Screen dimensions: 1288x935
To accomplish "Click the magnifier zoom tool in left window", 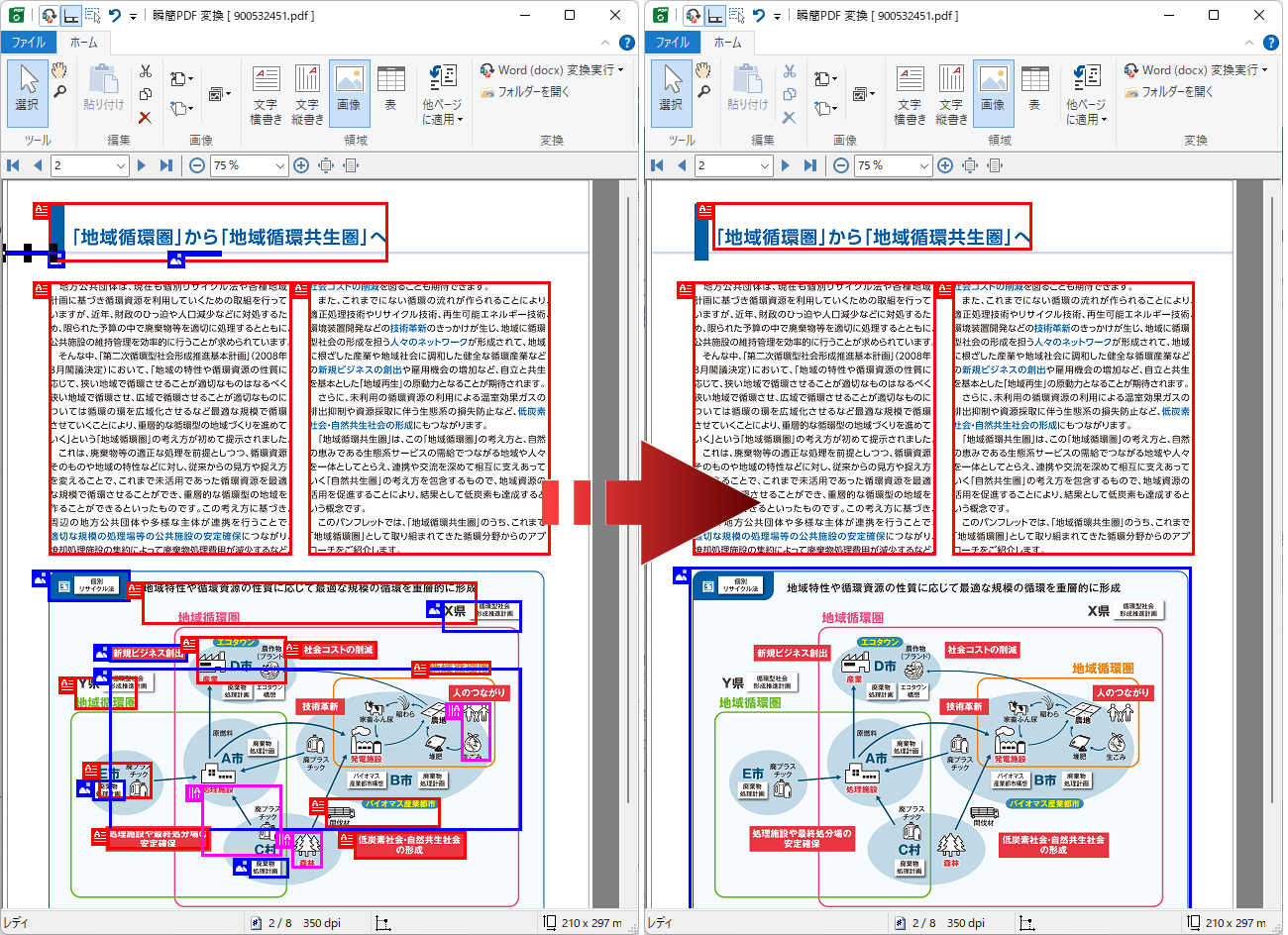I will pos(59,92).
